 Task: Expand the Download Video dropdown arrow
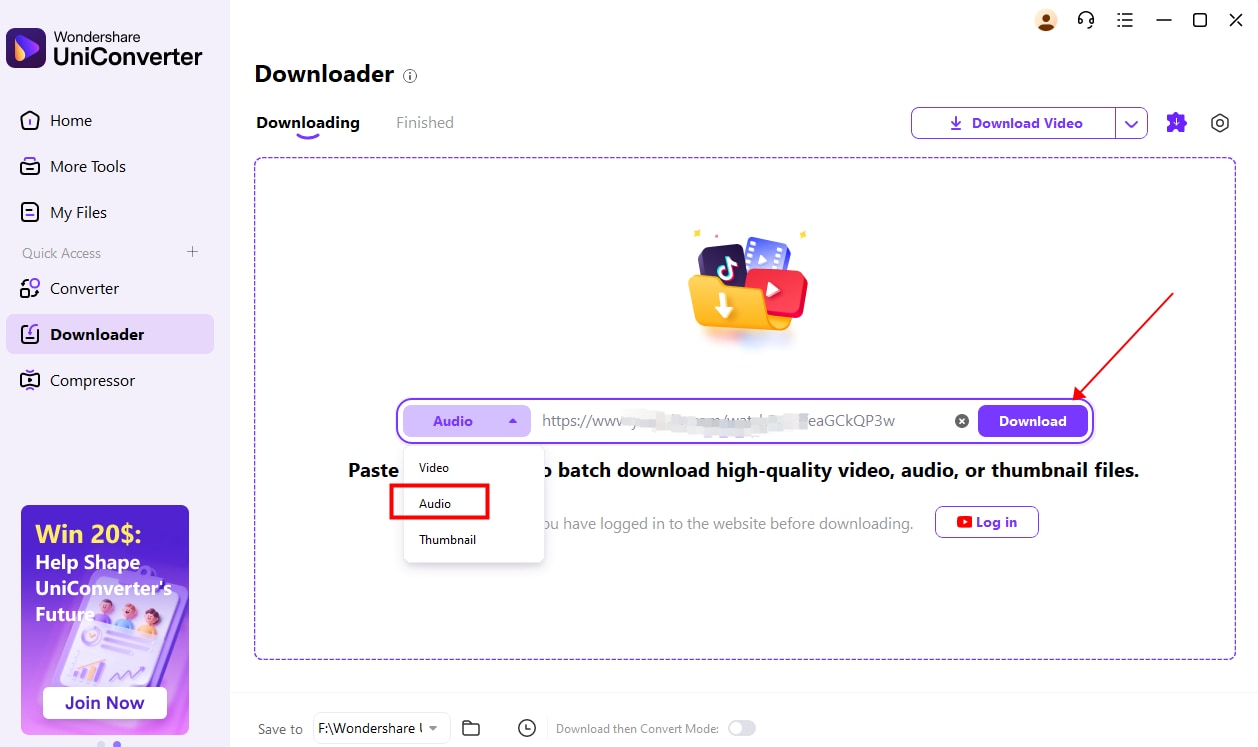[1131, 123]
